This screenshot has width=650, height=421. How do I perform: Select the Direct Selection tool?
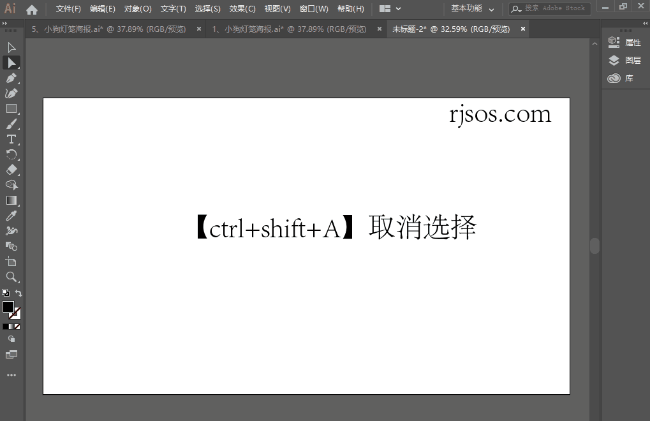tap(11, 63)
